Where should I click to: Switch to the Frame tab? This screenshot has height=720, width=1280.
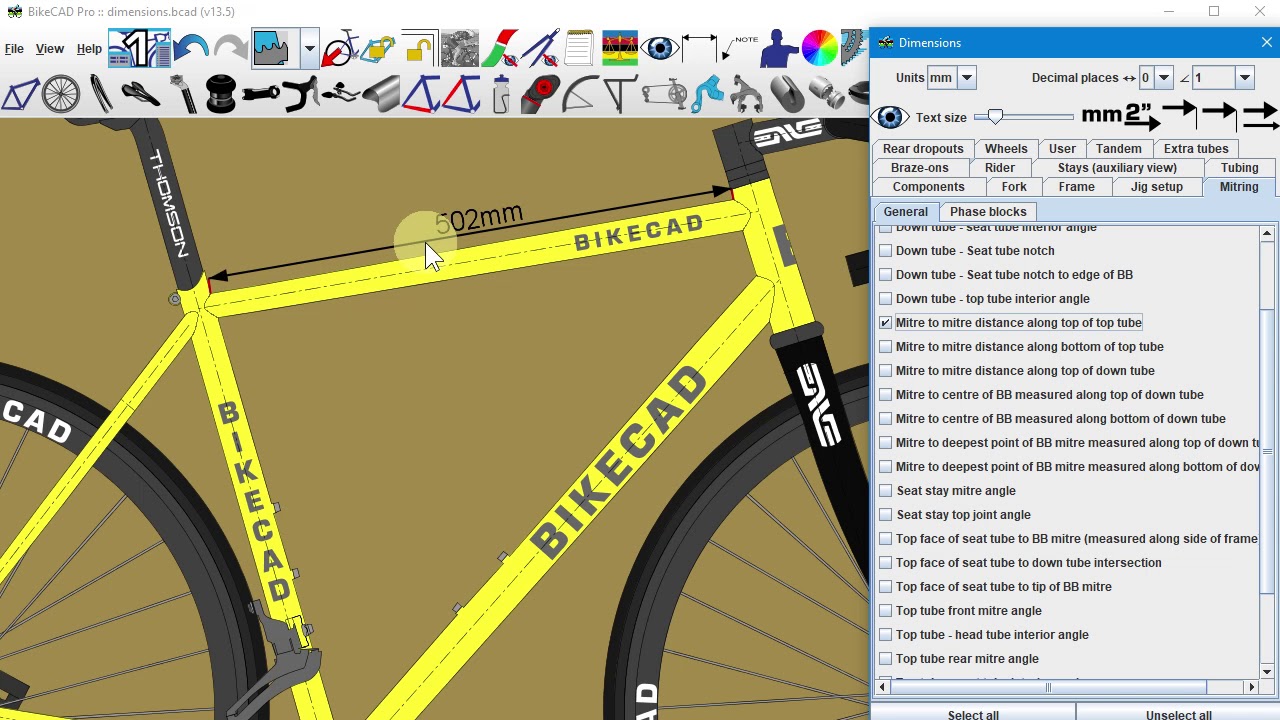(1076, 187)
